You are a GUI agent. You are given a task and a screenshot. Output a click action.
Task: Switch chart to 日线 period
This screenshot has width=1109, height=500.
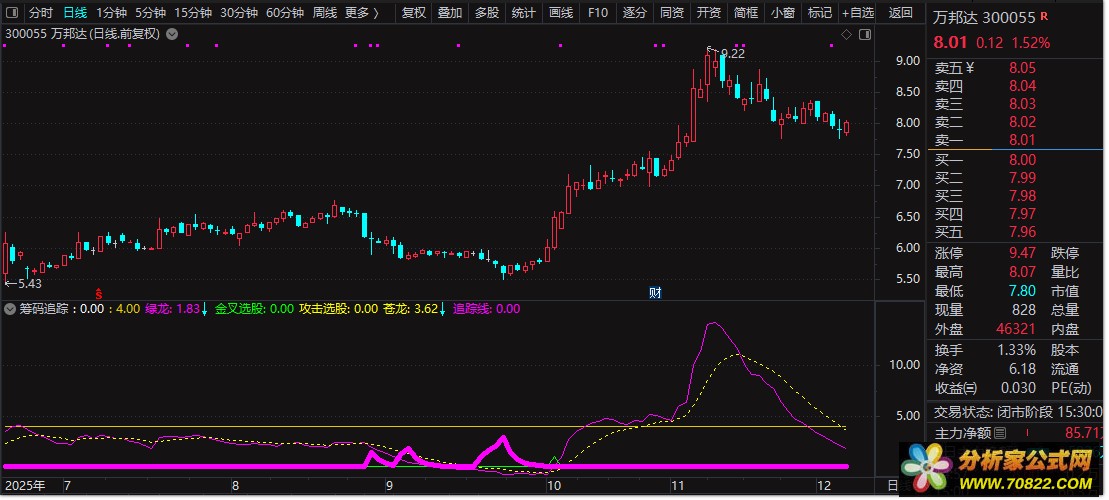point(75,13)
